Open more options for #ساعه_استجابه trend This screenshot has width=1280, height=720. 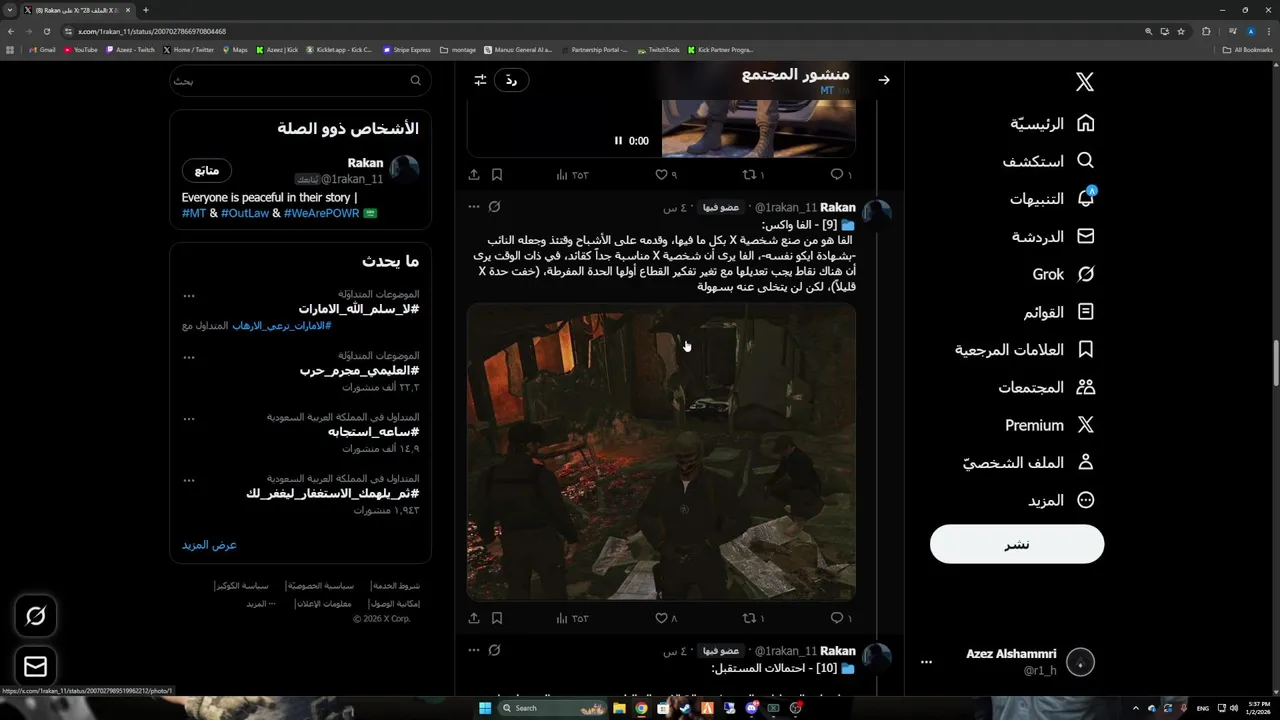[189, 419]
